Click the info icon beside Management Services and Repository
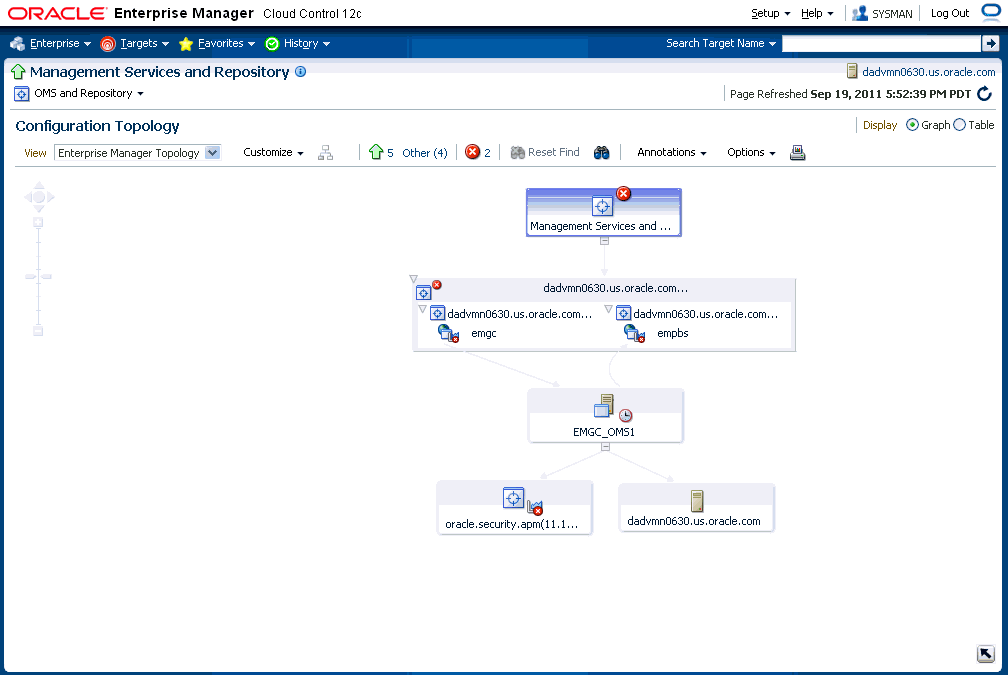 [x=300, y=71]
